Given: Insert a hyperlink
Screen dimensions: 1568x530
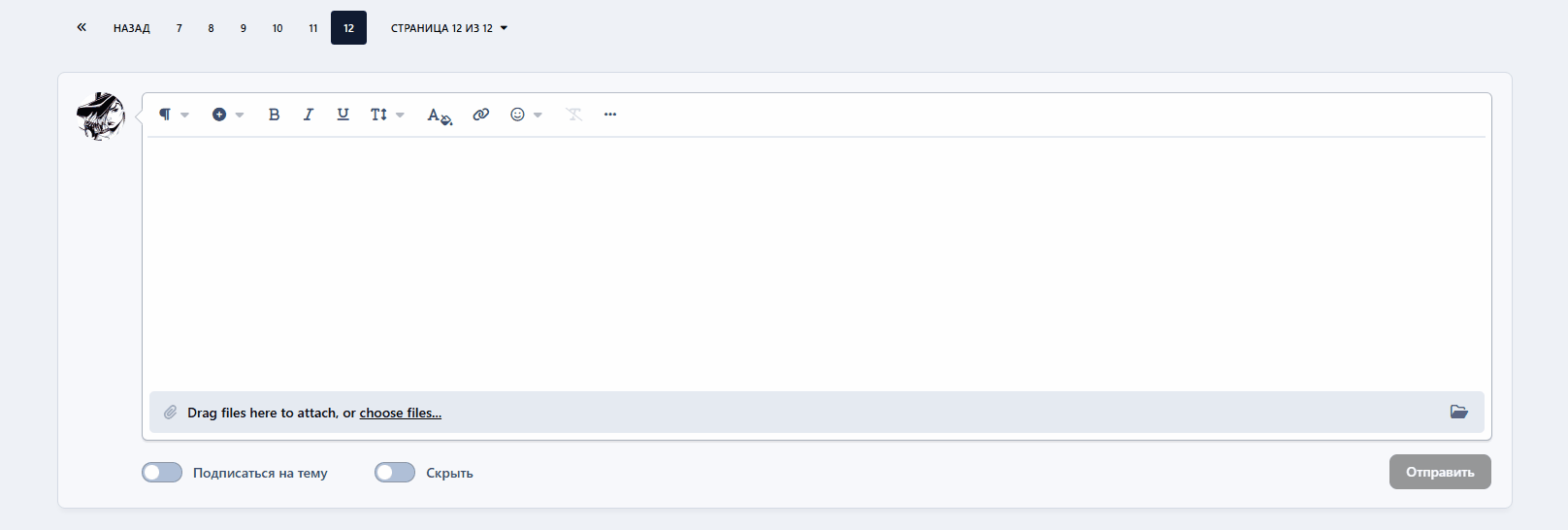Looking at the screenshot, I should click(480, 115).
